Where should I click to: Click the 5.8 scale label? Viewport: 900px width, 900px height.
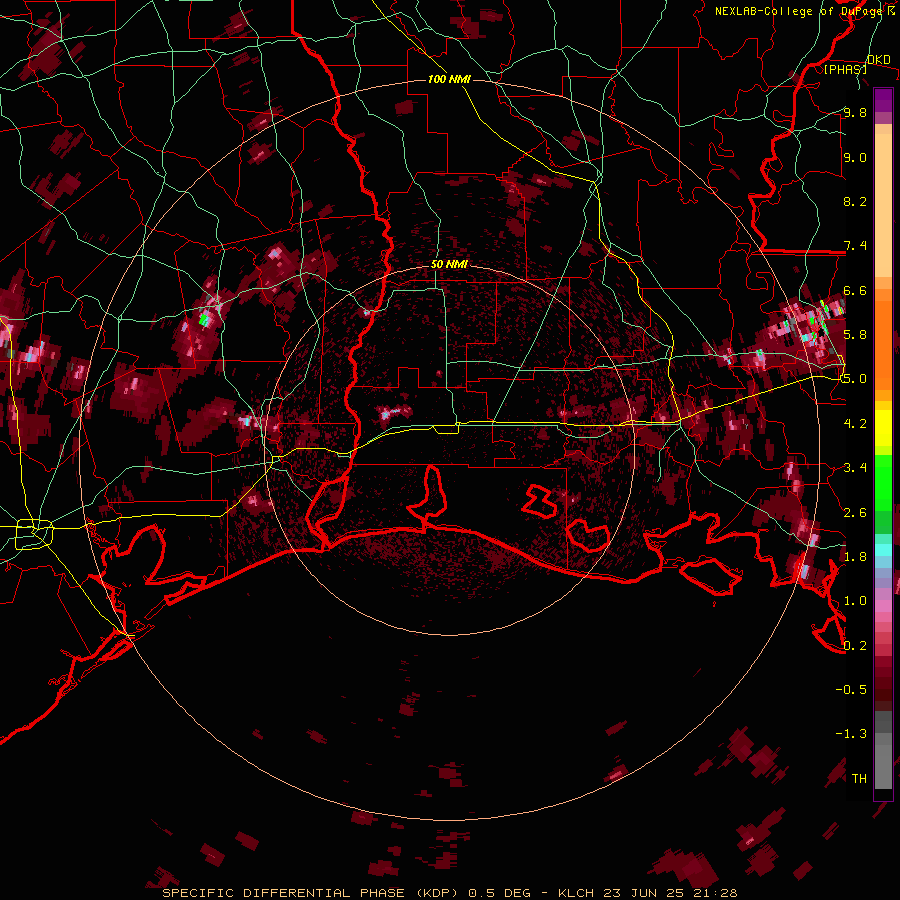(855, 335)
